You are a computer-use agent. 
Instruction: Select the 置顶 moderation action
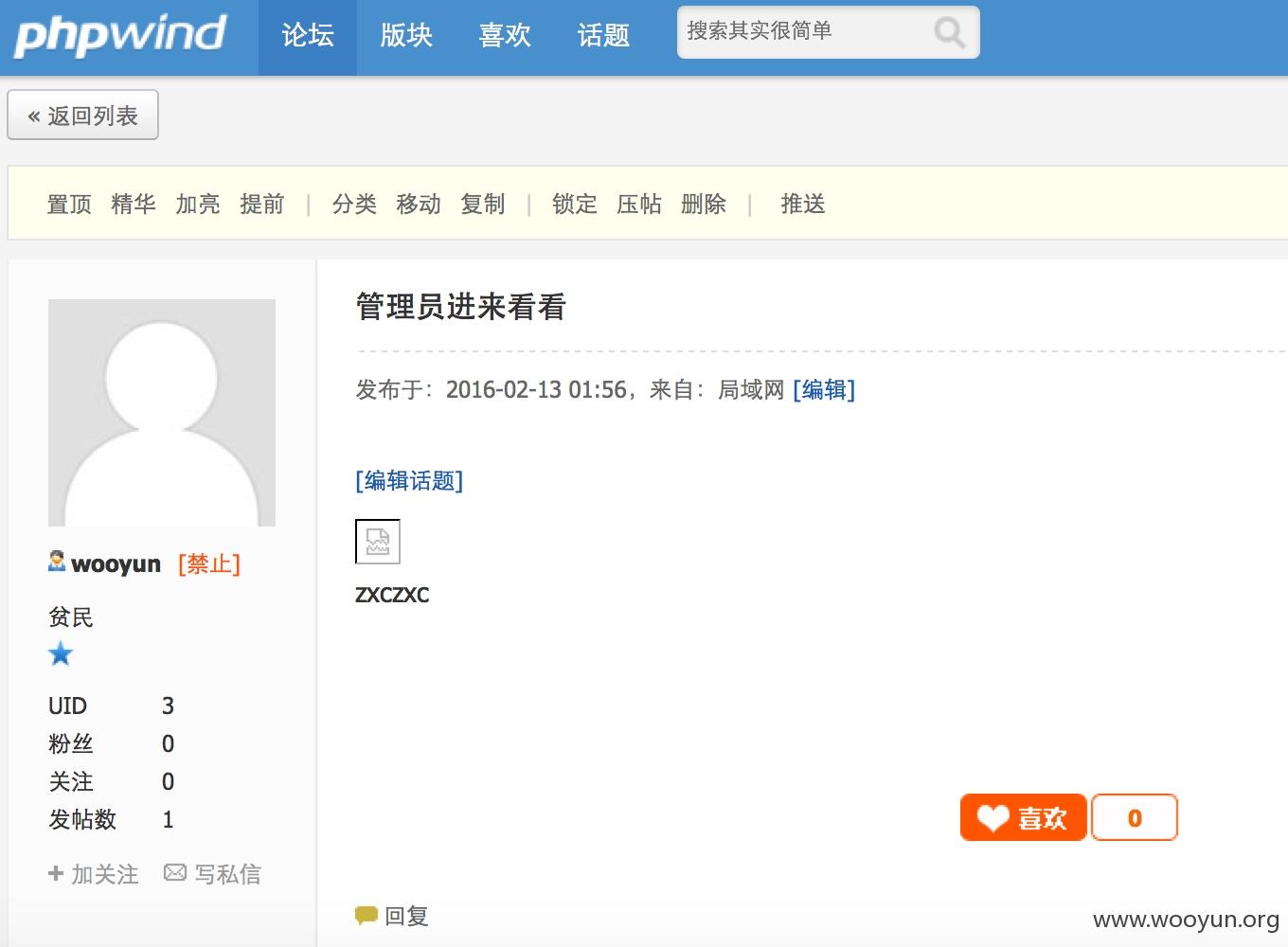pyautogui.click(x=69, y=204)
